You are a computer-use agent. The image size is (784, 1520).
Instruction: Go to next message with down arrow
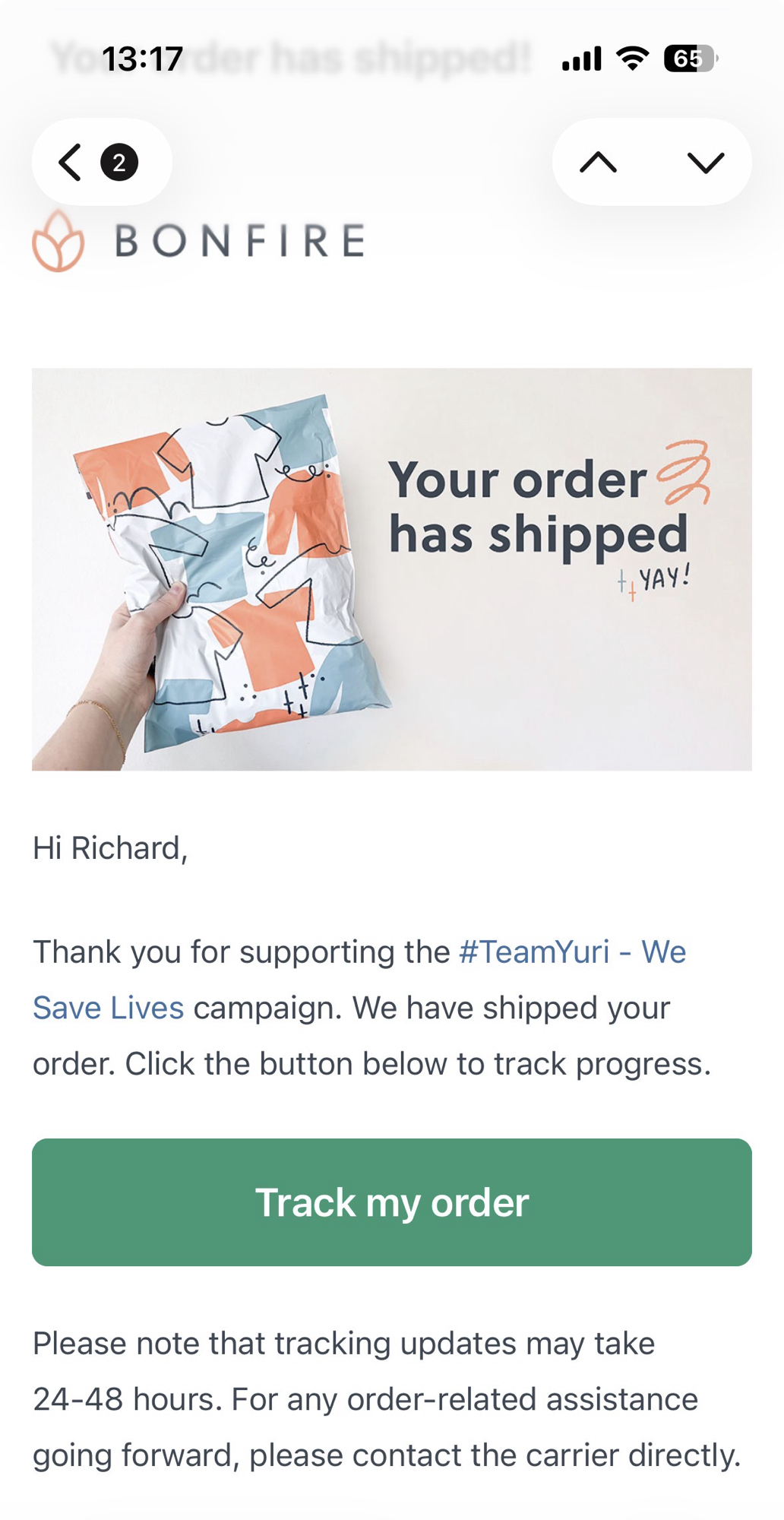705,163
